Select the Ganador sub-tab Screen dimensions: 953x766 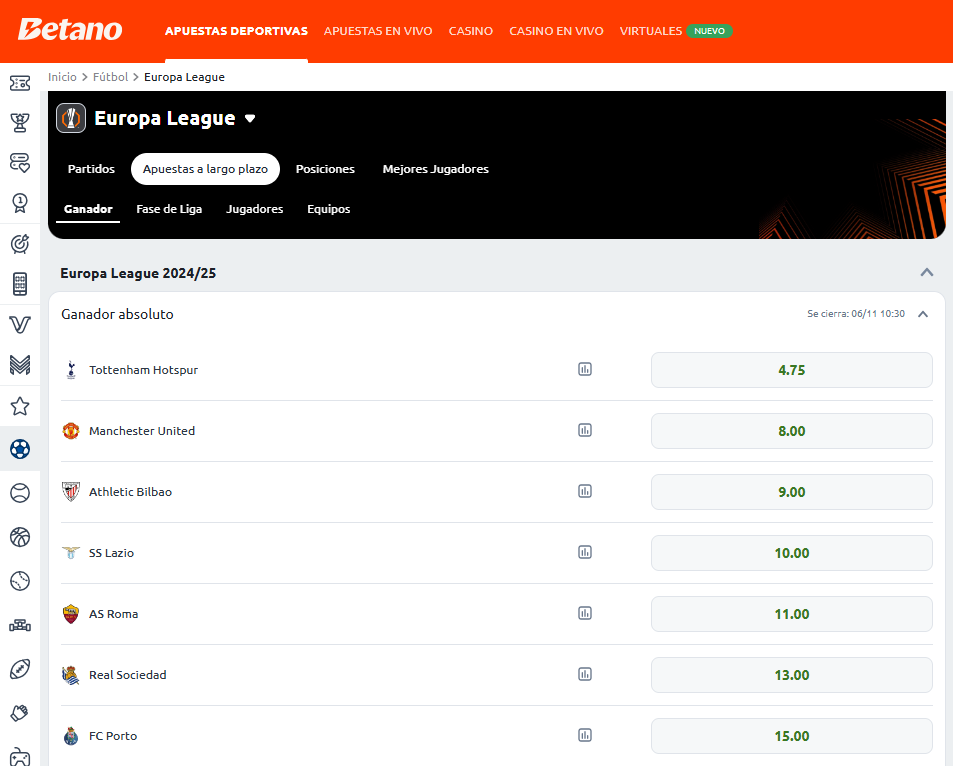point(88,209)
